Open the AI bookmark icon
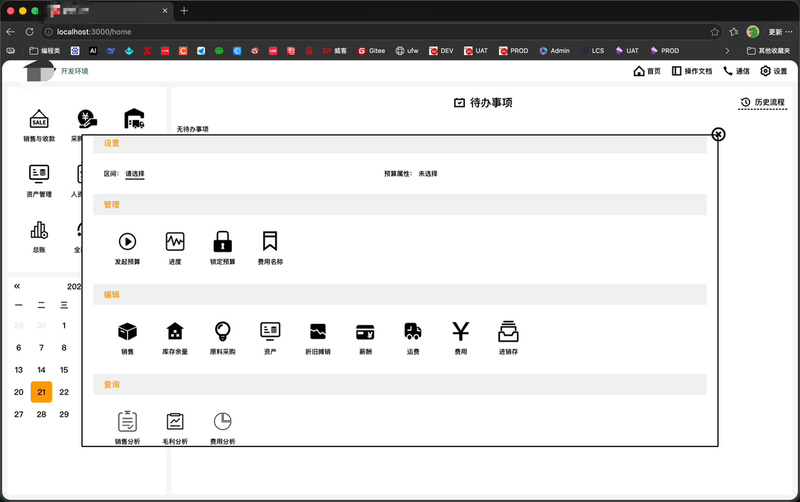This screenshot has width=800, height=502. tap(93, 51)
